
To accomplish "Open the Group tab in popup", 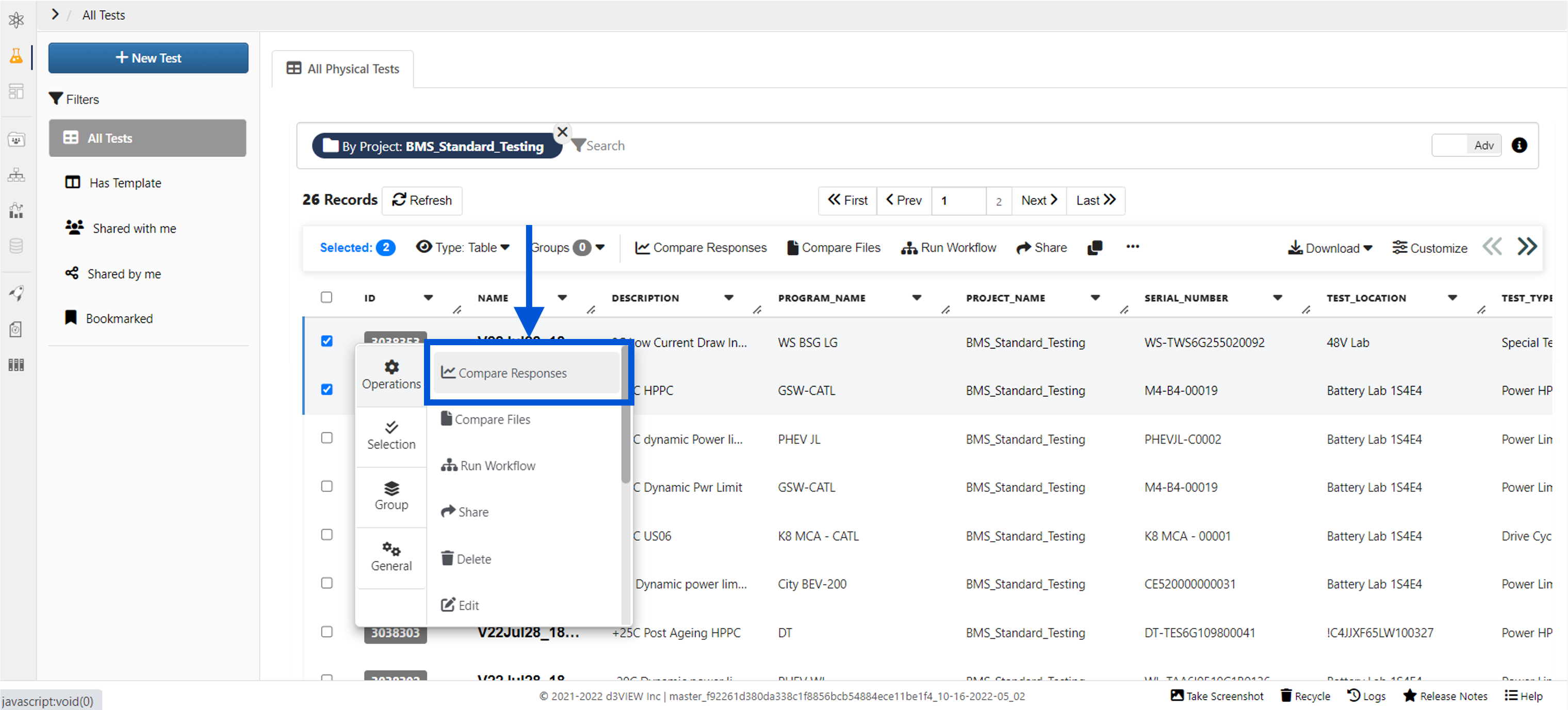I will point(391,496).
